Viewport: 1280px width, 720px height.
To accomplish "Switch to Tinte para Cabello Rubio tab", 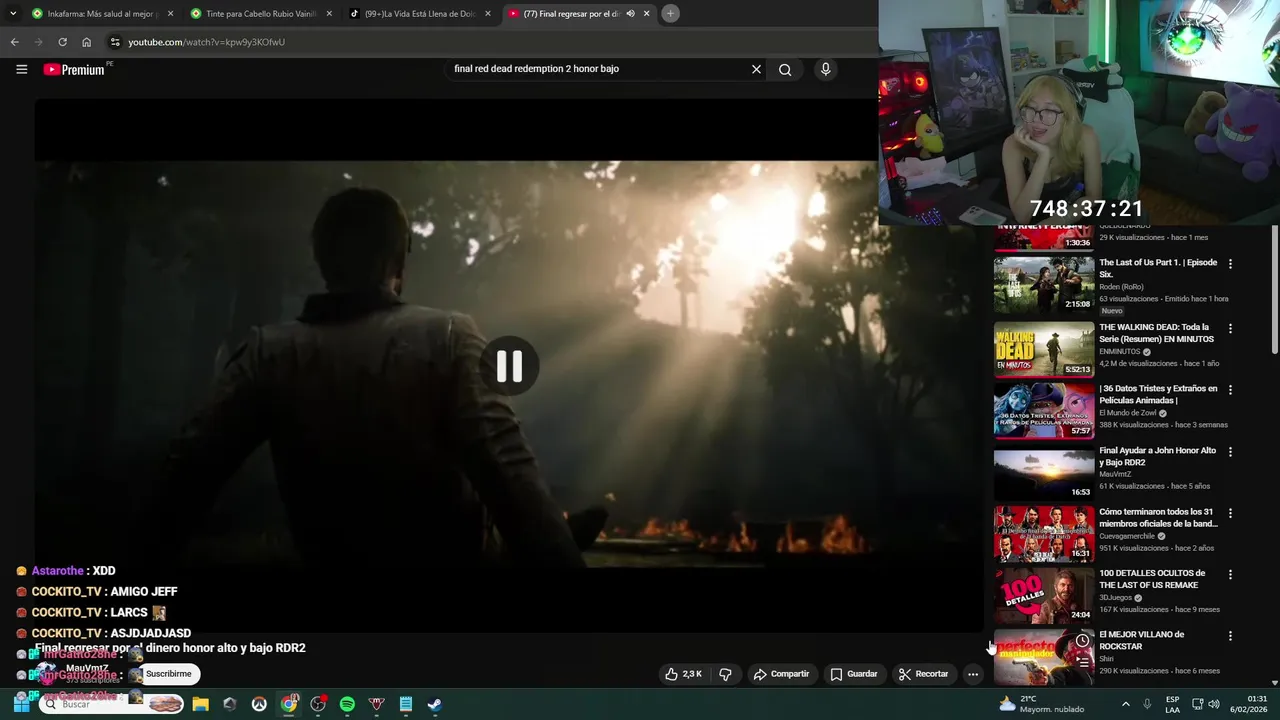I will pos(260,14).
